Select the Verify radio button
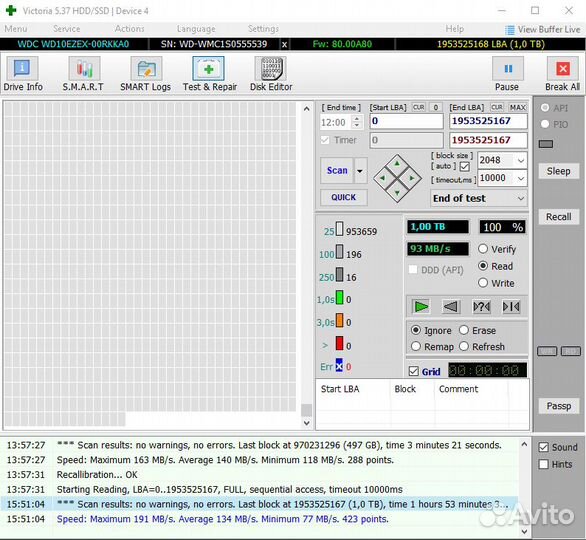This screenshot has width=586, height=540. point(483,249)
